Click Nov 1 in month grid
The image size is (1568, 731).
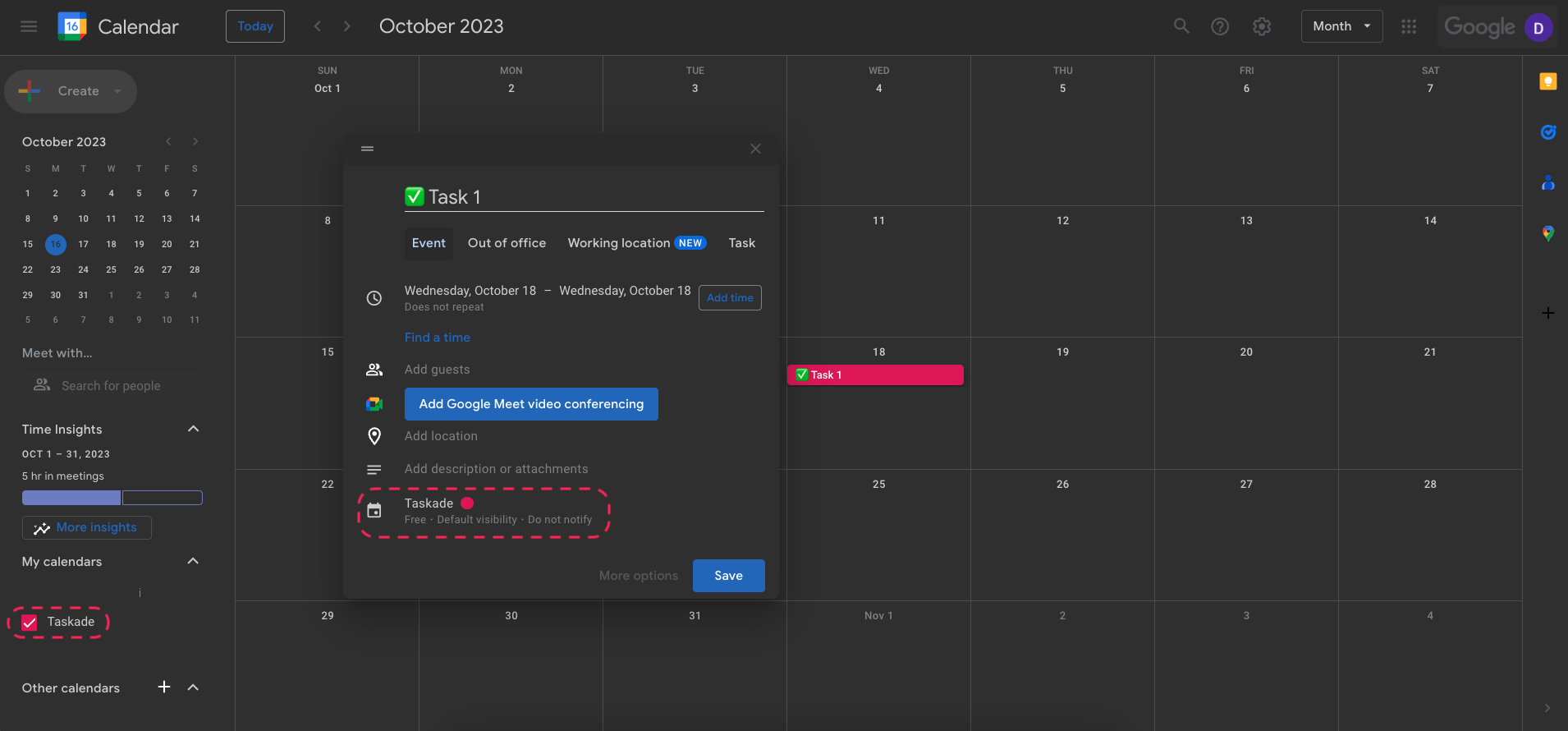(x=878, y=616)
